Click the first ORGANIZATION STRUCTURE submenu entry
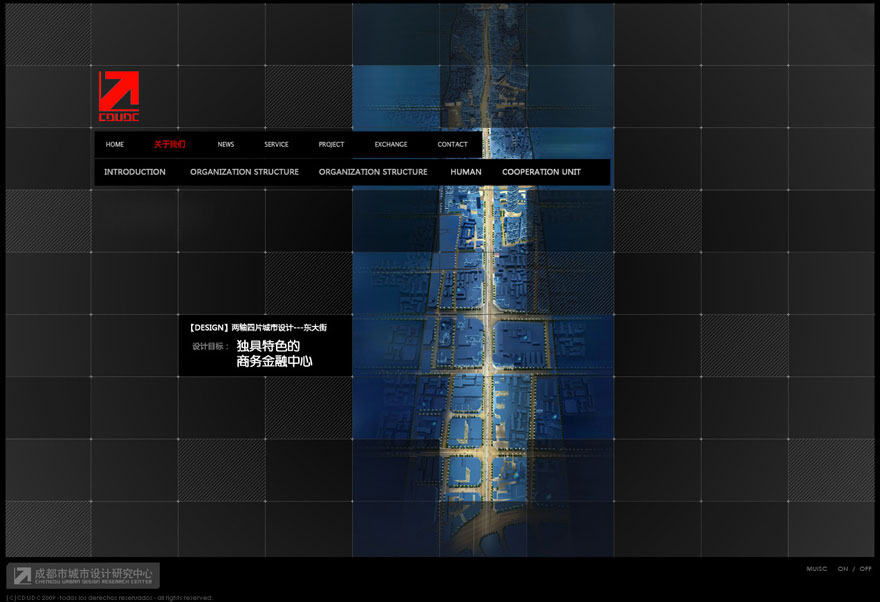The height and width of the screenshot is (602, 880). click(244, 171)
